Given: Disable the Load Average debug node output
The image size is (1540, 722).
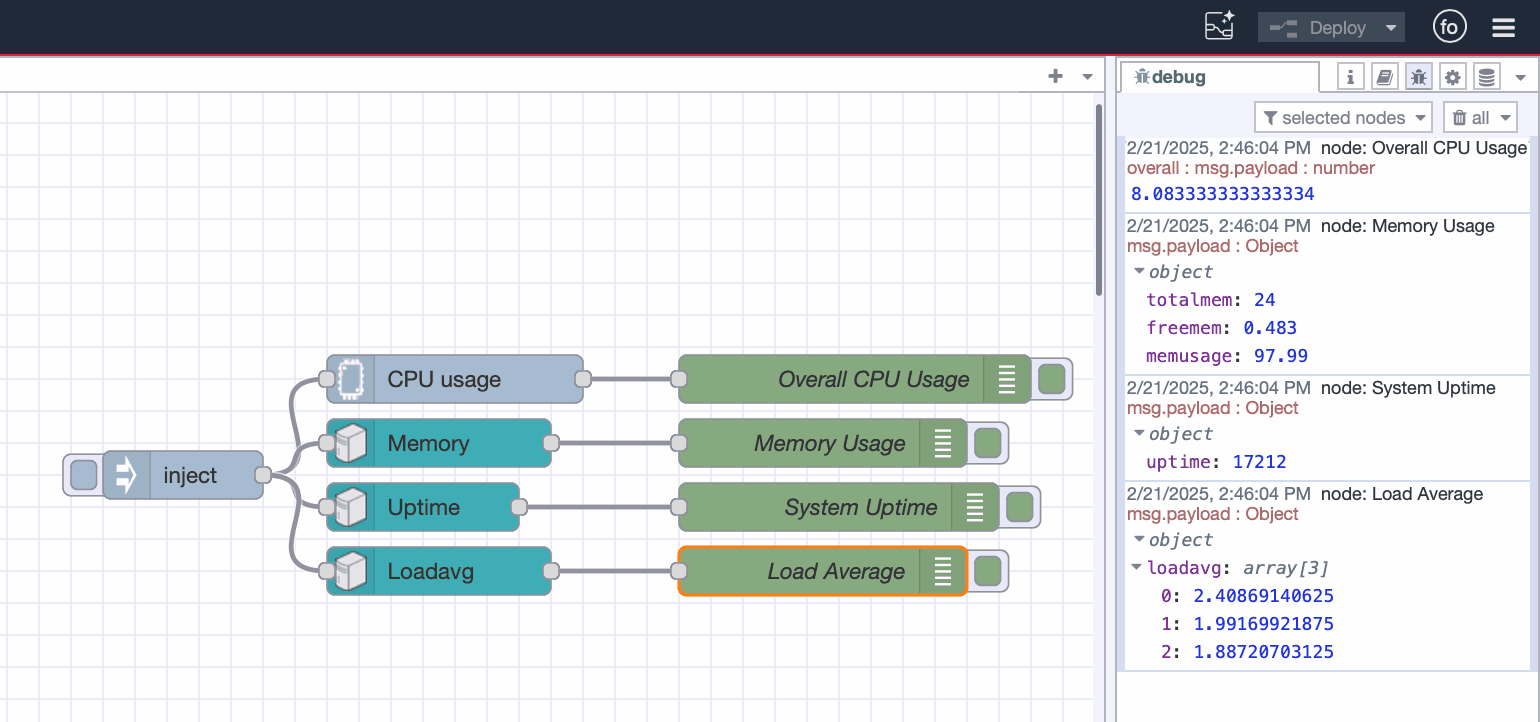Looking at the screenshot, I should pos(987,571).
